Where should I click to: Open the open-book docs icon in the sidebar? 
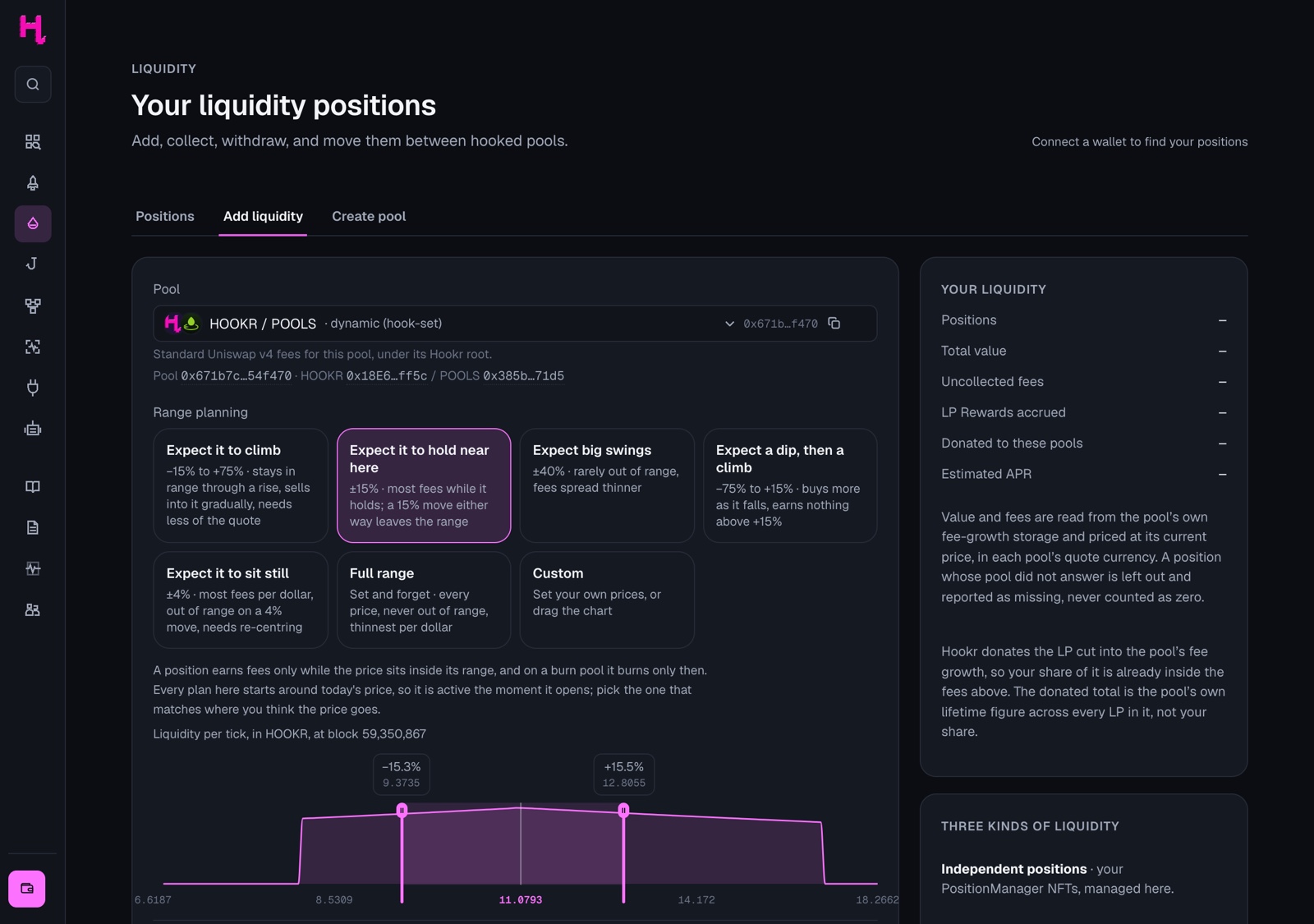(x=33, y=486)
